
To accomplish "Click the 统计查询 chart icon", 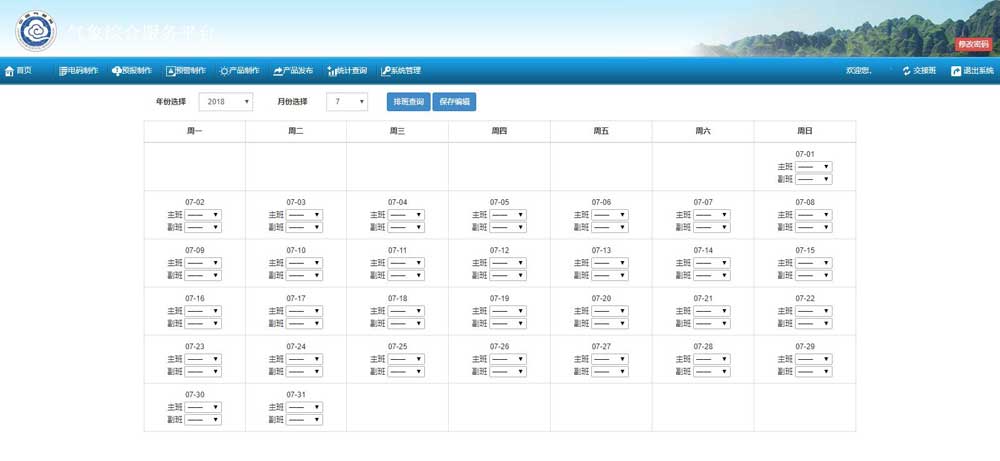I will coord(331,71).
